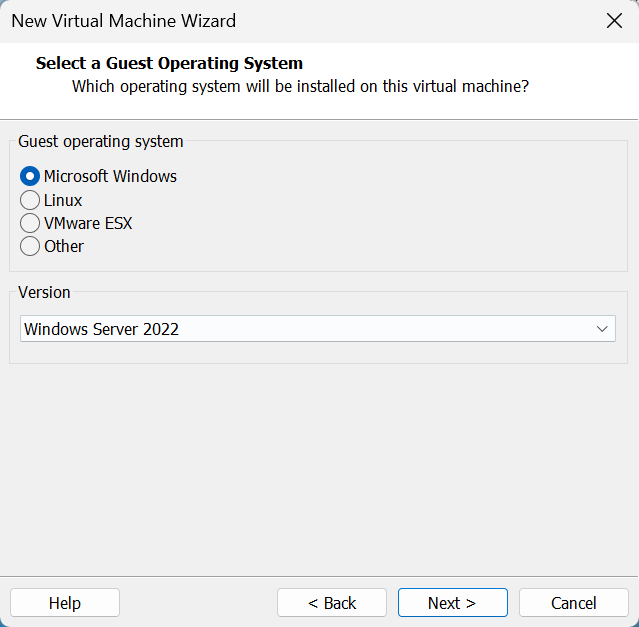The image size is (639, 627).
Task: Close the wizard with the X icon
Action: coord(614,21)
